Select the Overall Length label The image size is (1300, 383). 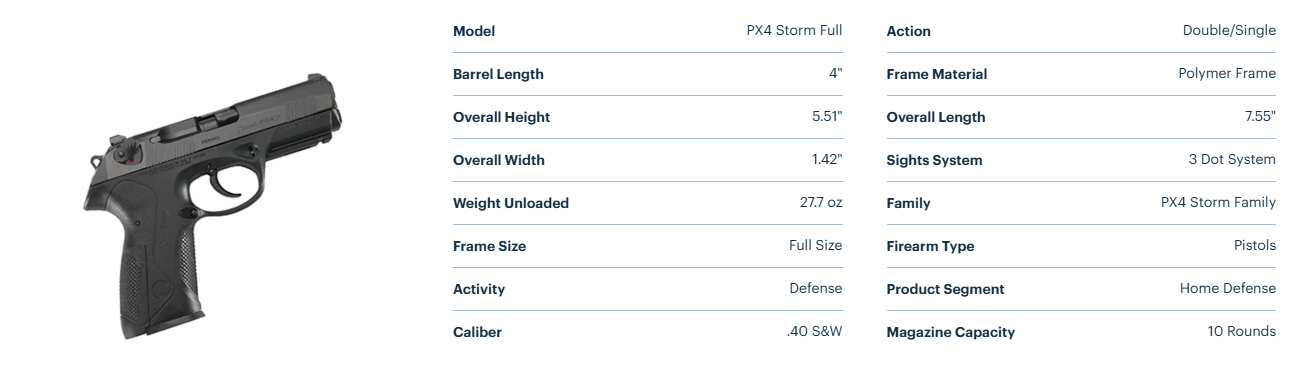click(936, 117)
